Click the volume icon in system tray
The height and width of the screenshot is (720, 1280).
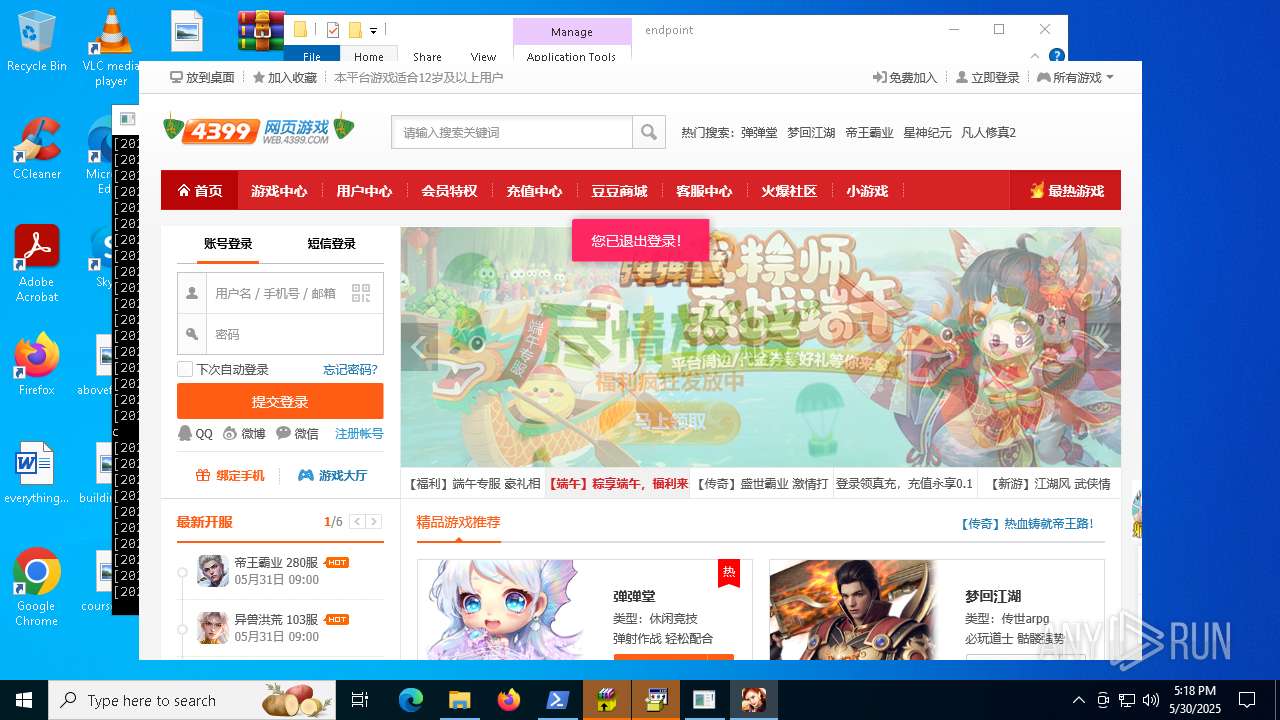coord(1151,700)
